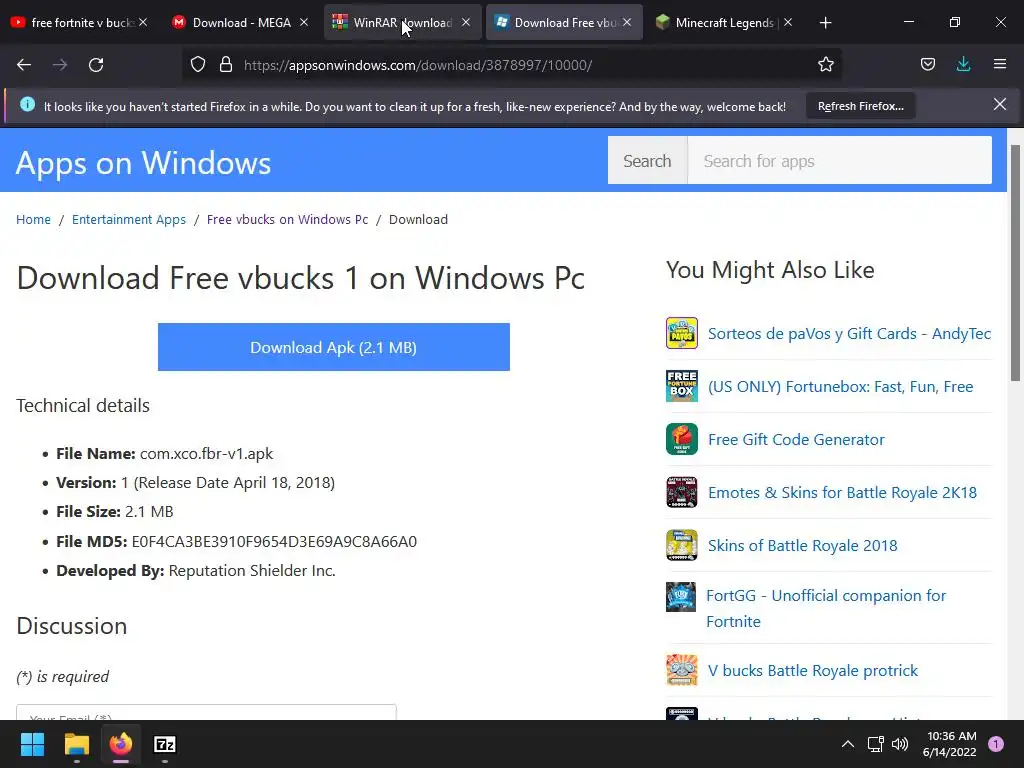This screenshot has width=1024, height=768.
Task: Click the Search button
Action: (647, 161)
